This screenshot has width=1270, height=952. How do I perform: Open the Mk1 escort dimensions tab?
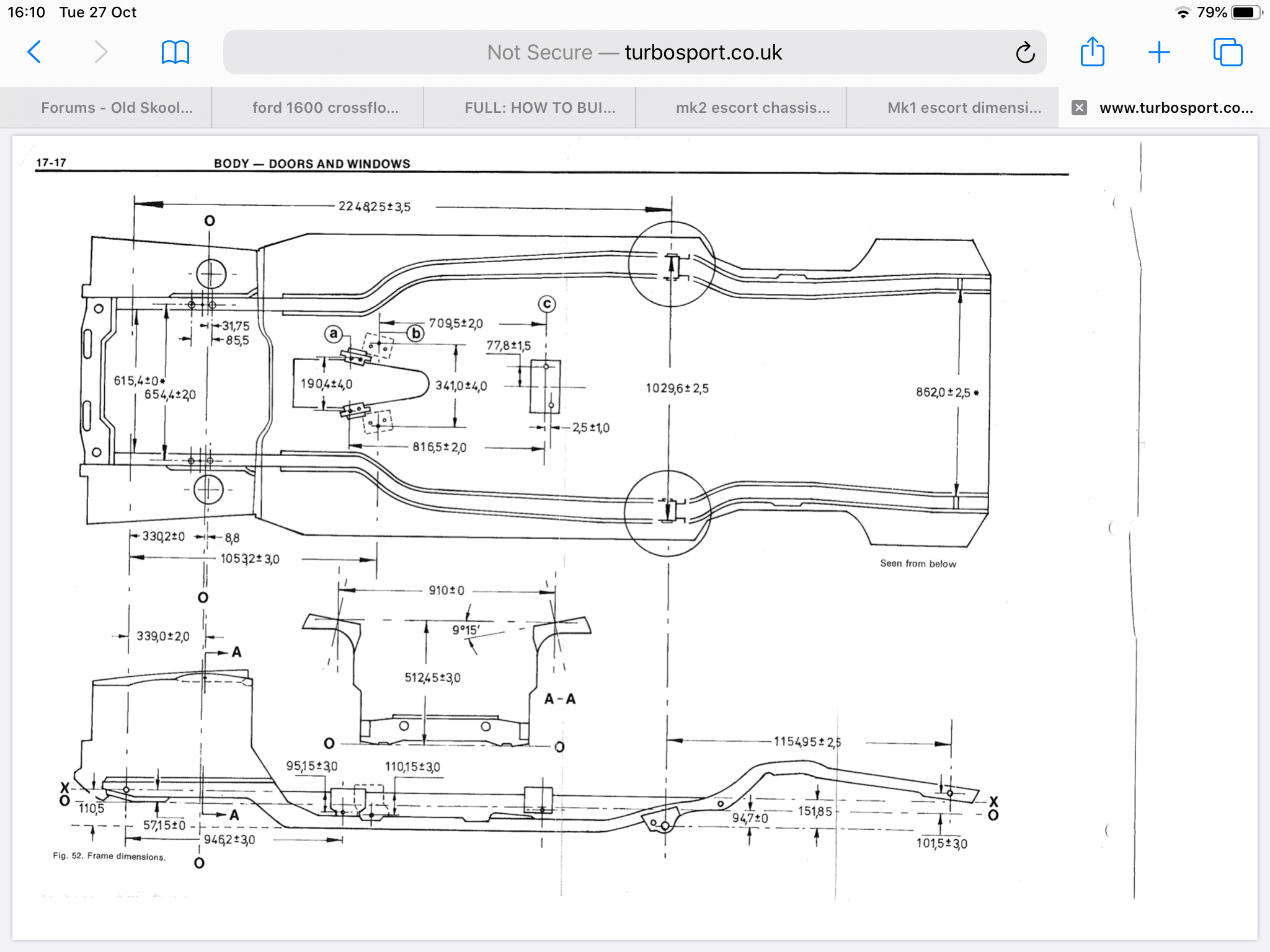pyautogui.click(x=963, y=107)
